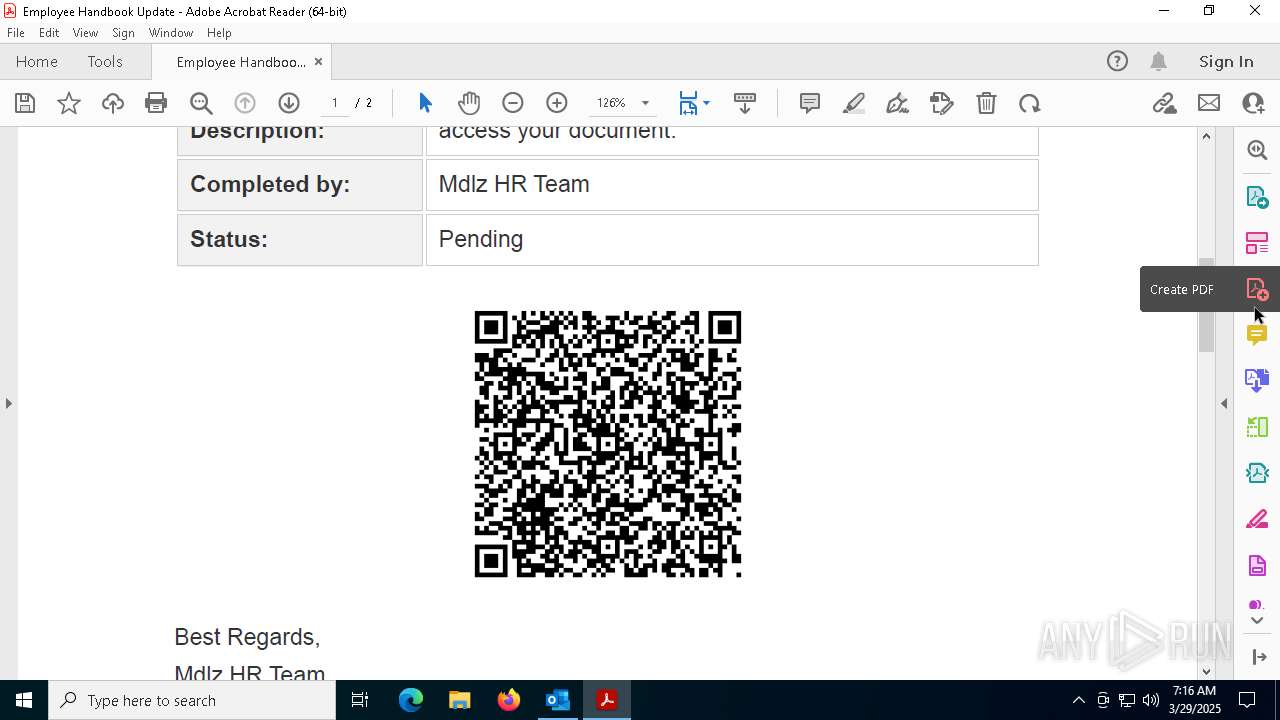The image size is (1280, 720).
Task: Rotate the page with the circular arrow
Action: tap(1030, 103)
